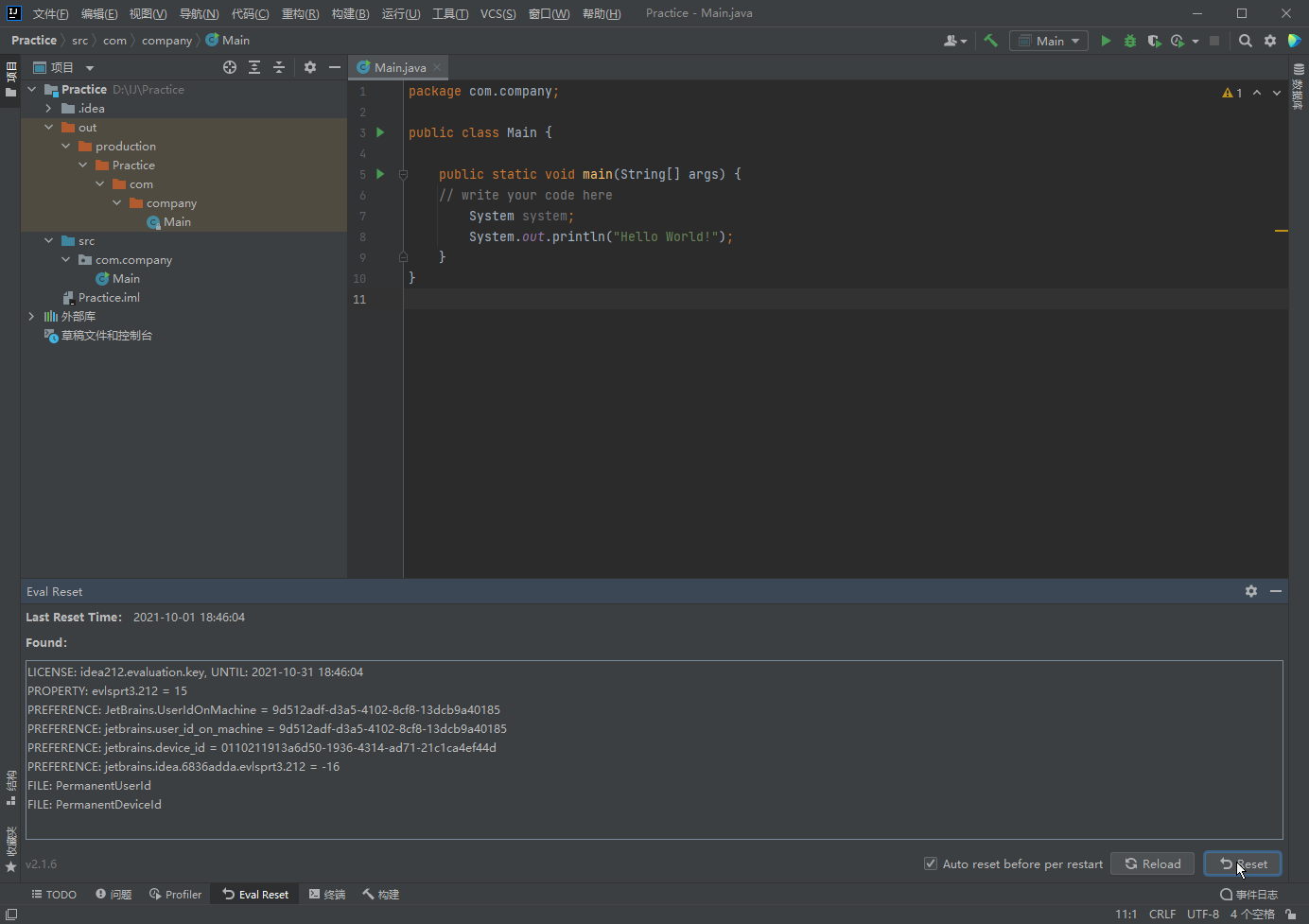
Task: Start debugging with the bug icon
Action: pos(1129,41)
